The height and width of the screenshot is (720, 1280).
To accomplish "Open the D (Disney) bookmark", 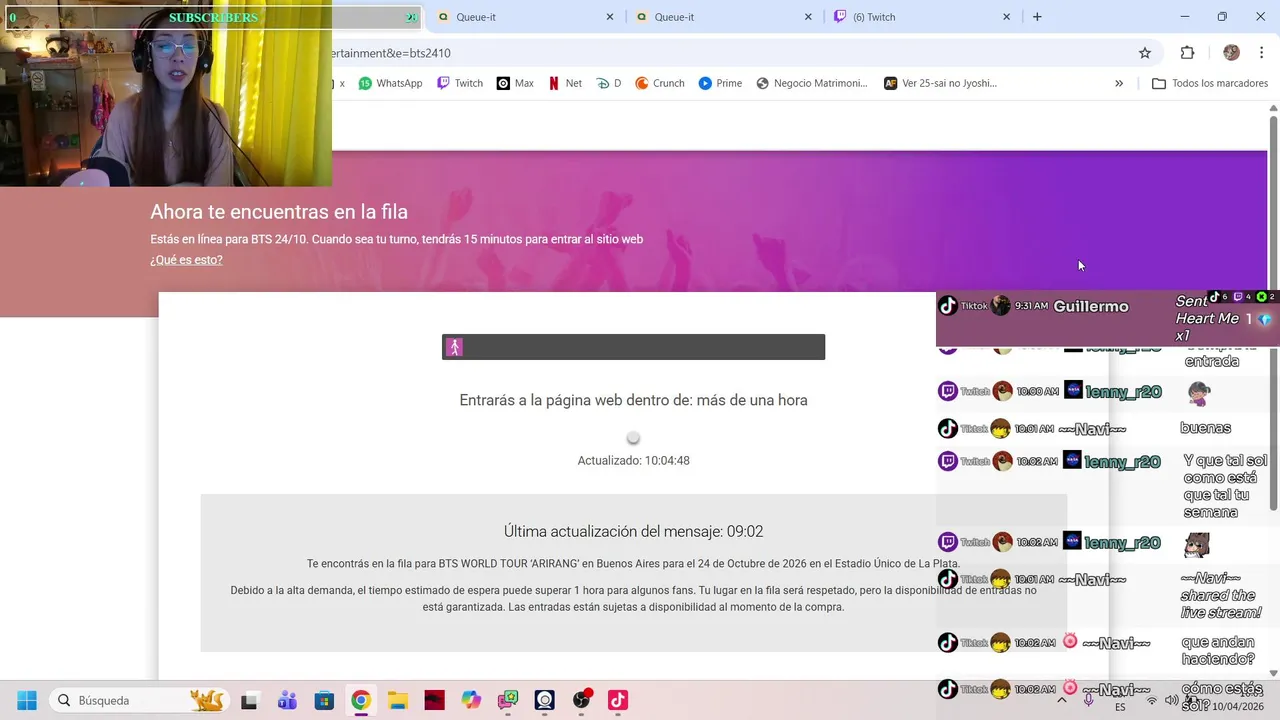I will (609, 83).
